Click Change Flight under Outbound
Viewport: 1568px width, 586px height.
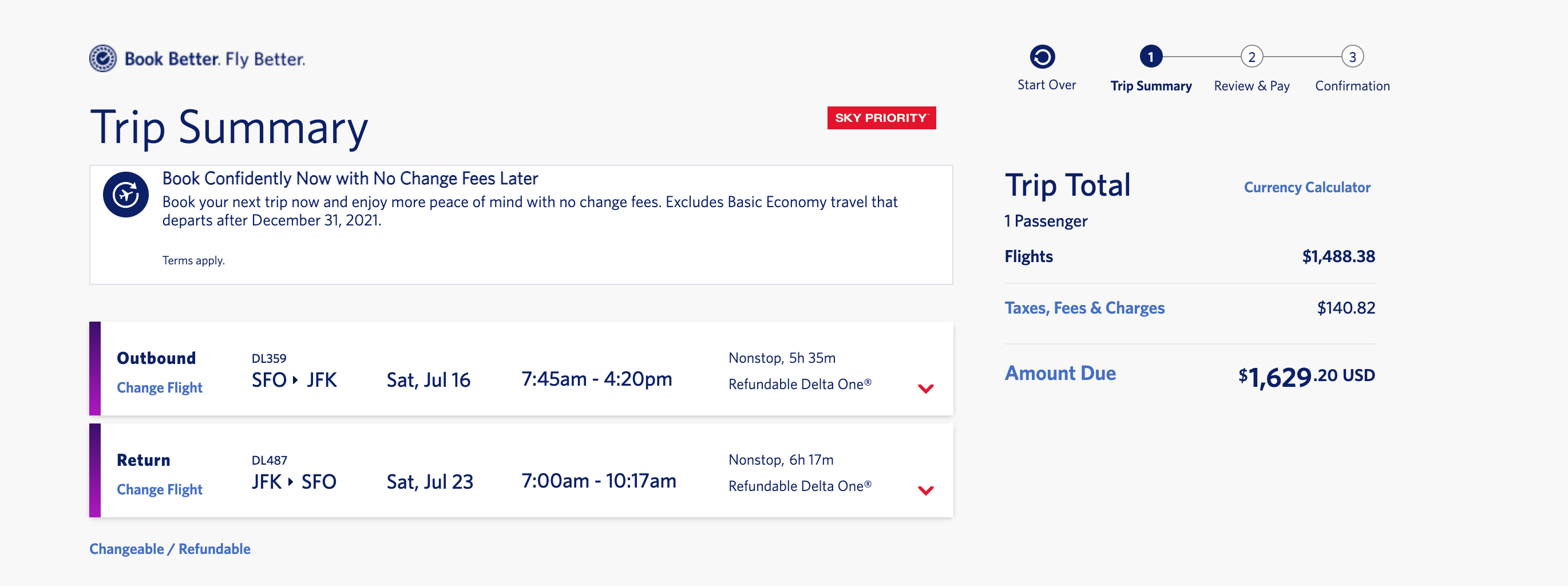point(160,387)
